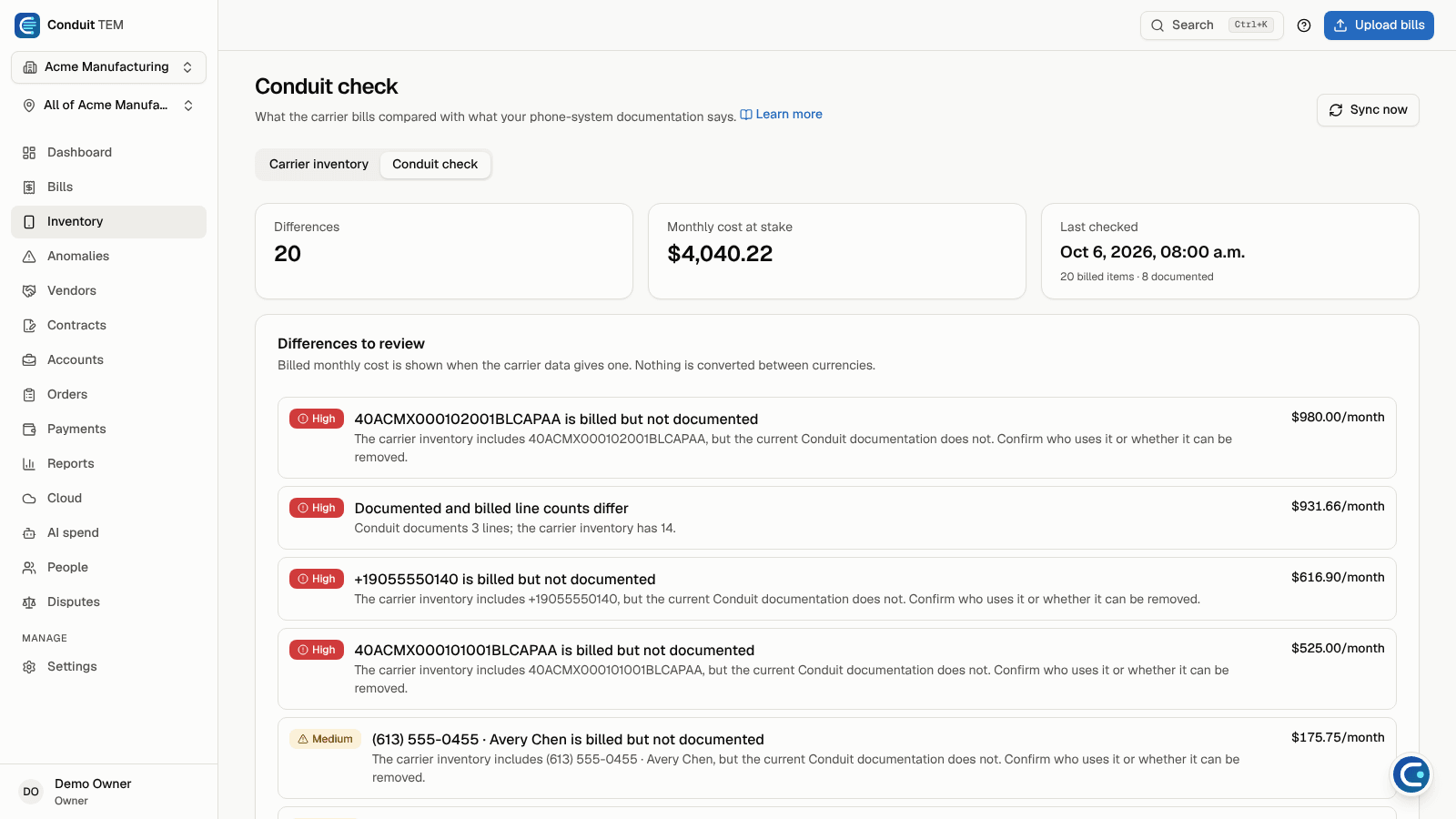The image size is (1456, 819).
Task: Click the Search field in header
Action: coord(1211,25)
